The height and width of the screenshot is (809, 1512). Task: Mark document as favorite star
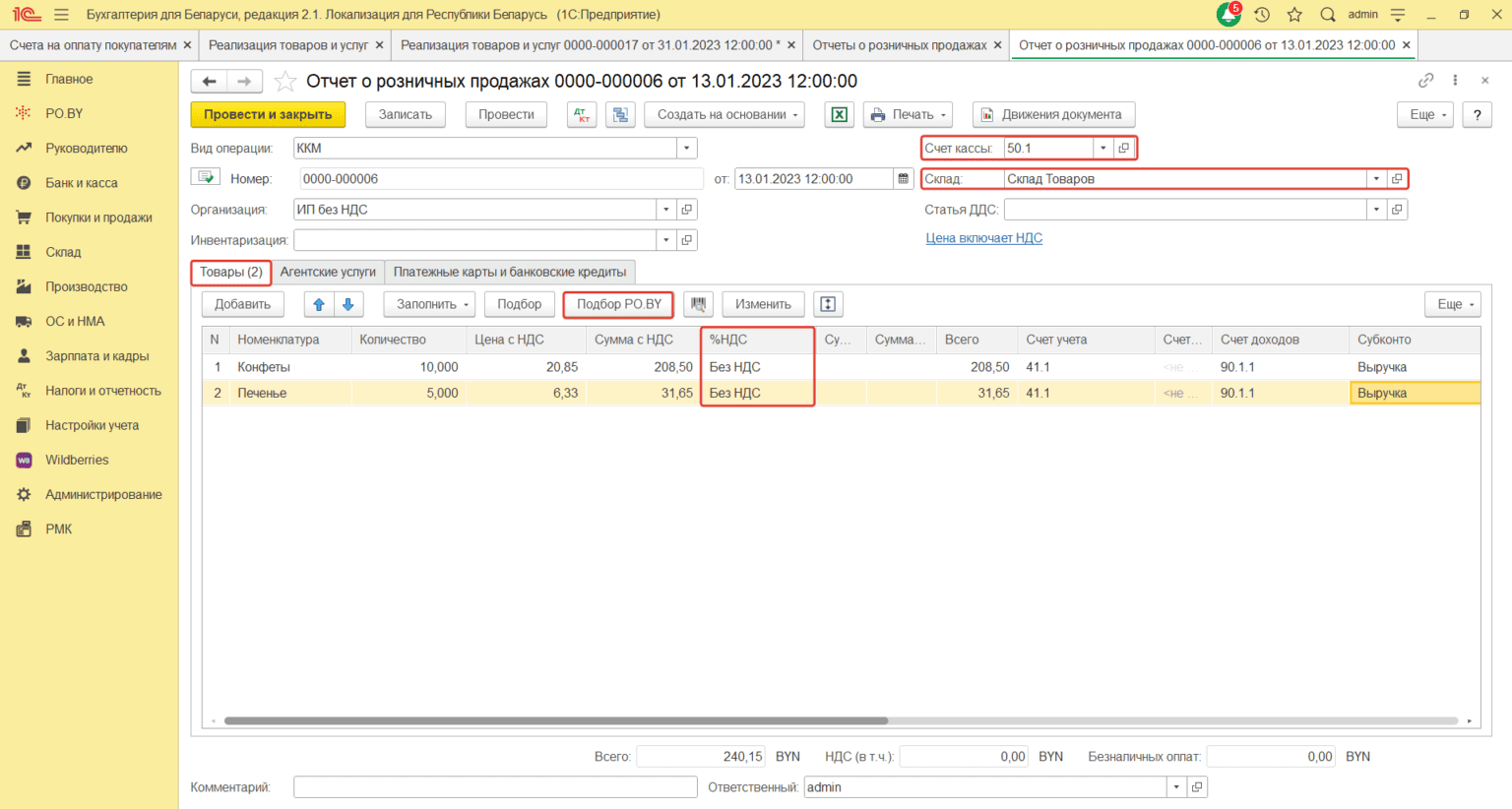285,82
